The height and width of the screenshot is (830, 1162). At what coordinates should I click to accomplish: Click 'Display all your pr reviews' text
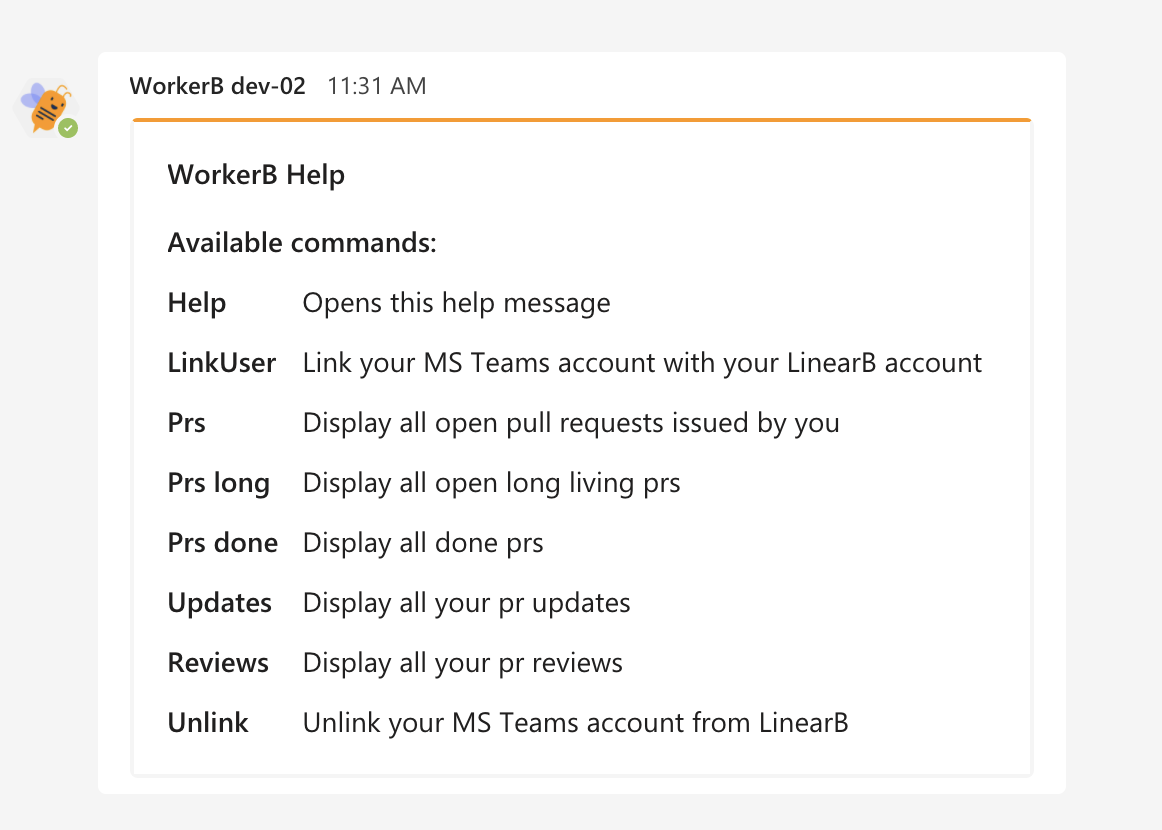pyautogui.click(x=462, y=663)
